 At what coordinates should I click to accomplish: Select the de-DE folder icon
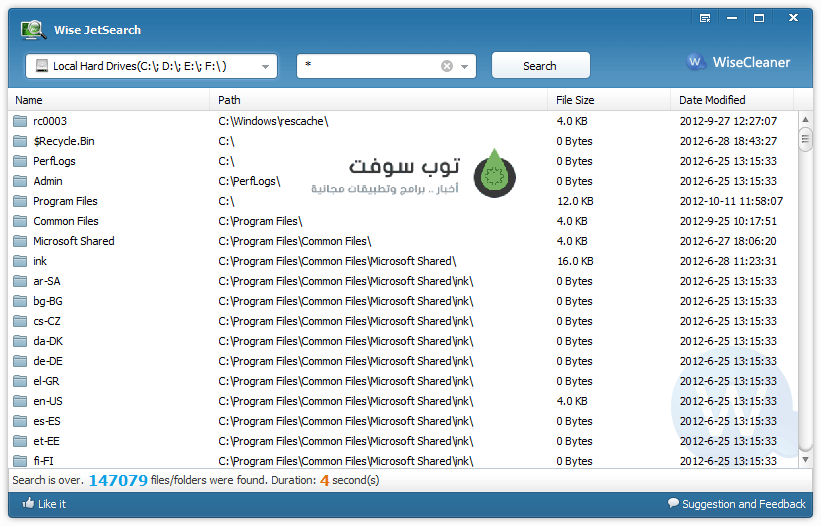(20, 361)
